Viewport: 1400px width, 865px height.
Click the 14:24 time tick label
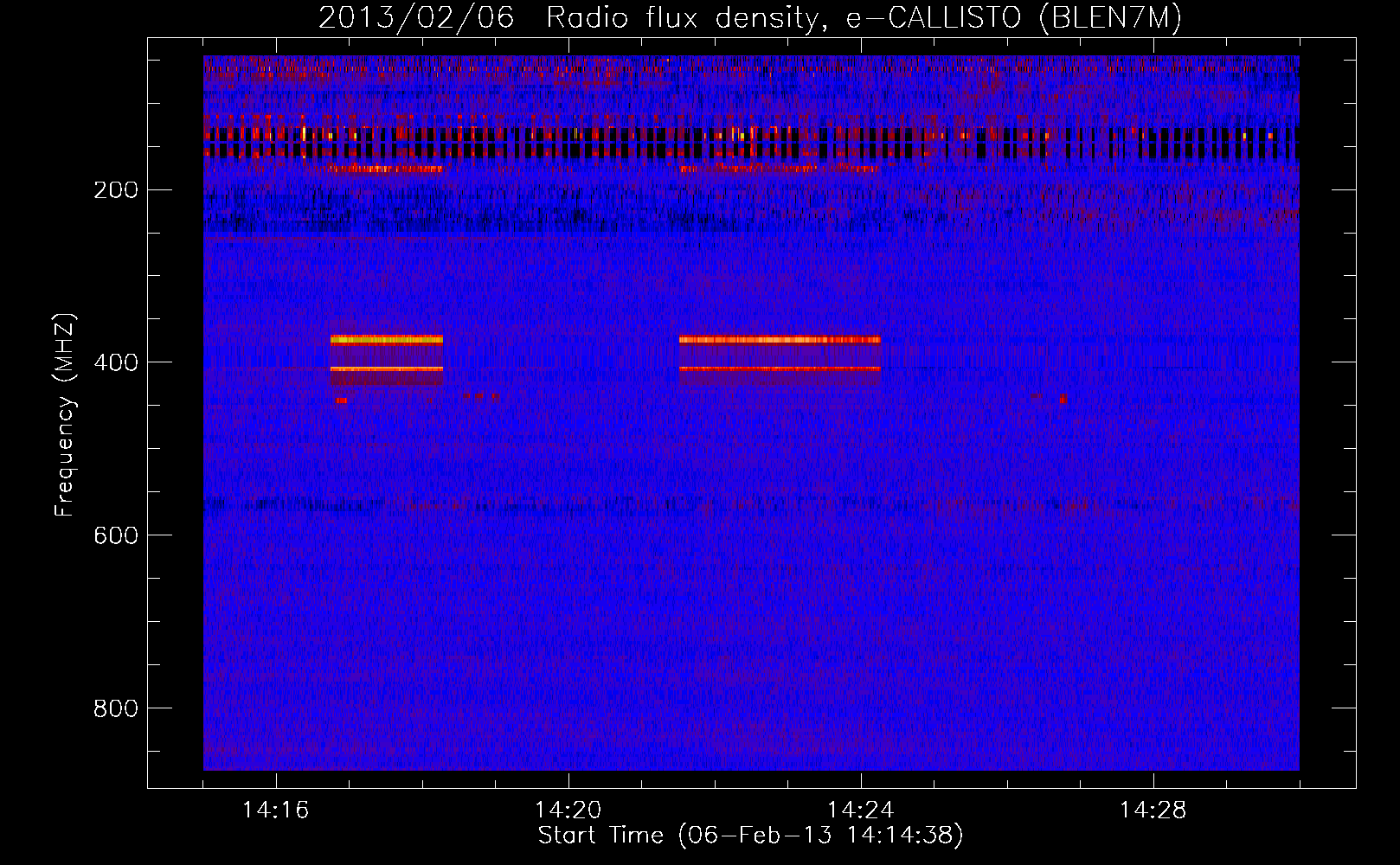click(860, 811)
